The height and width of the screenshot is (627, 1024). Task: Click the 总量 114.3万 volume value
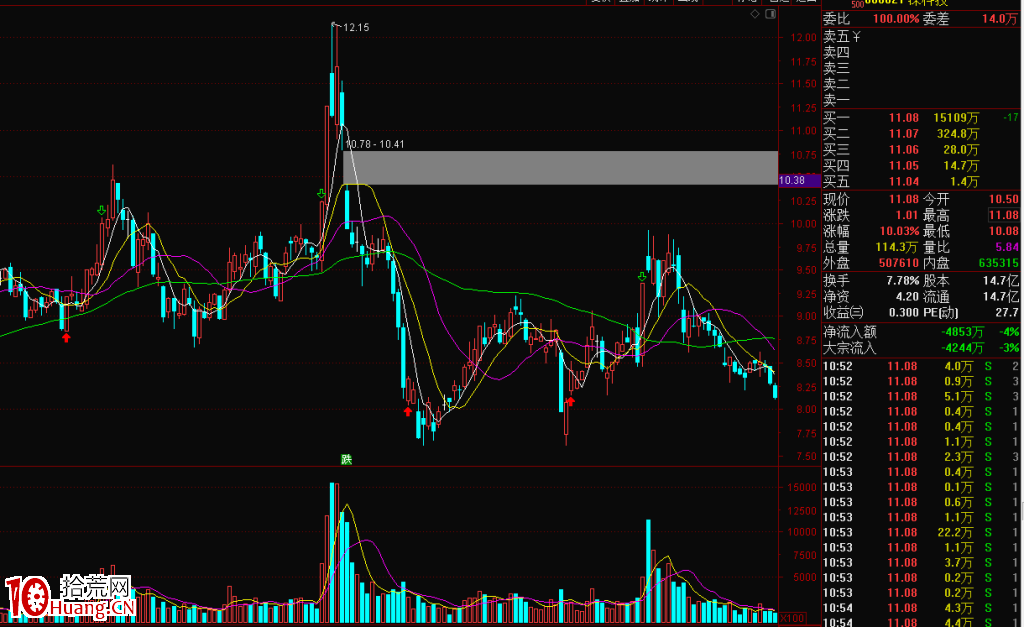tap(897, 247)
